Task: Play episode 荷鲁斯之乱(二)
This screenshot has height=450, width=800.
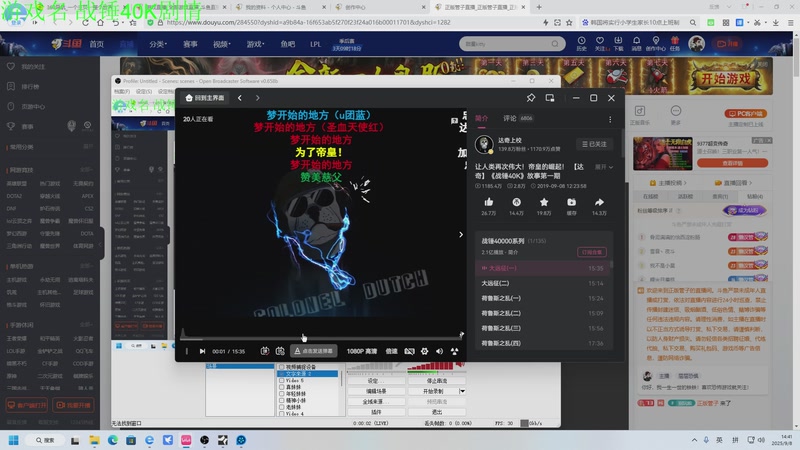Action: click(542, 313)
